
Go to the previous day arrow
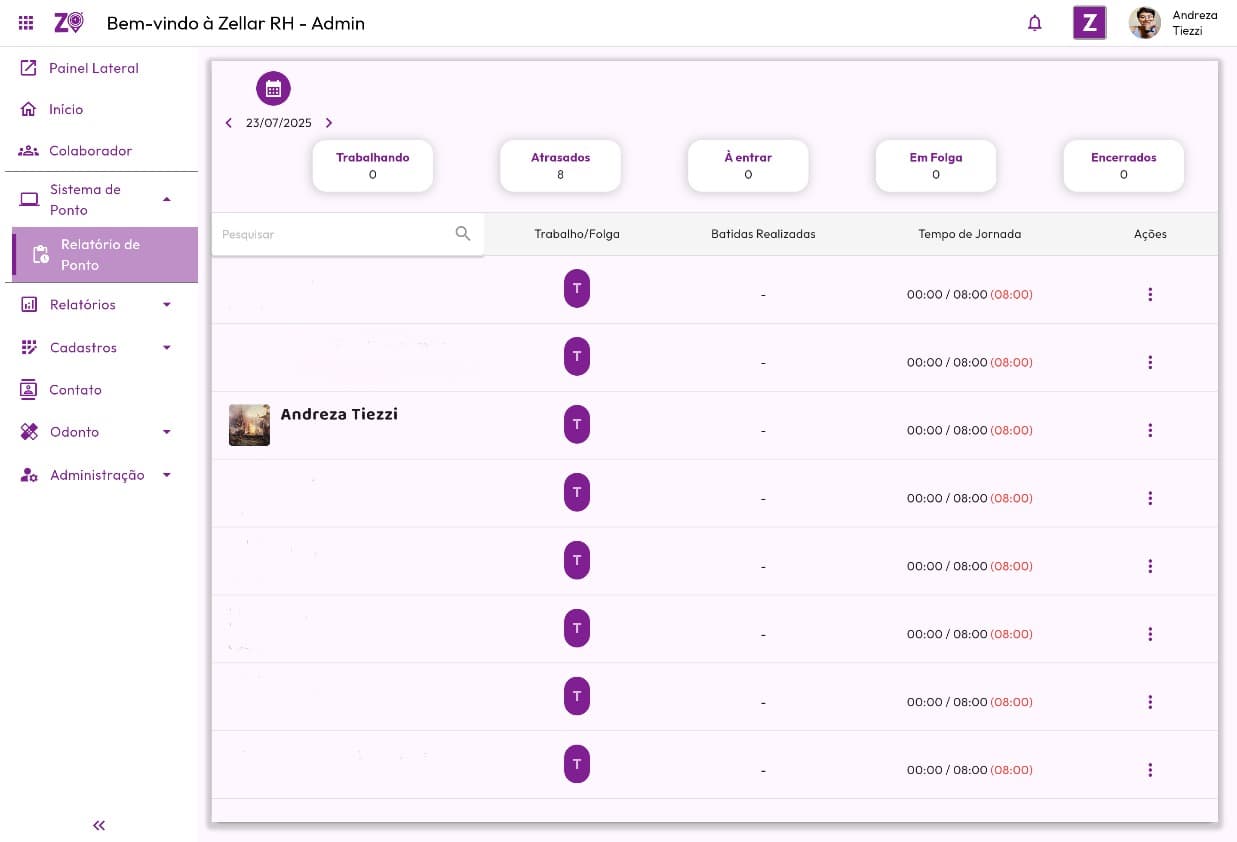[x=229, y=123]
